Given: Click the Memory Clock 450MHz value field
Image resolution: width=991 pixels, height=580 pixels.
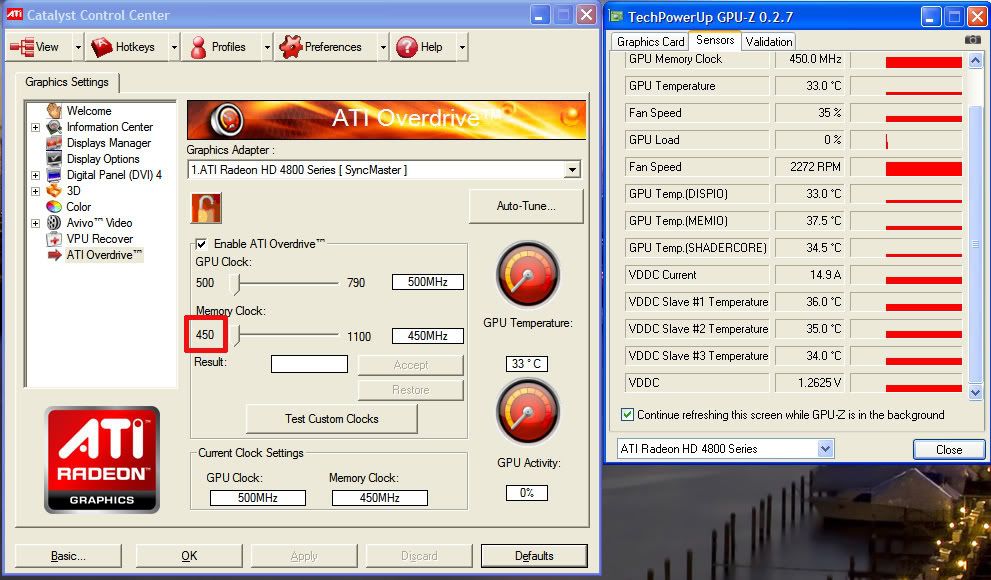Looking at the screenshot, I should (x=428, y=336).
